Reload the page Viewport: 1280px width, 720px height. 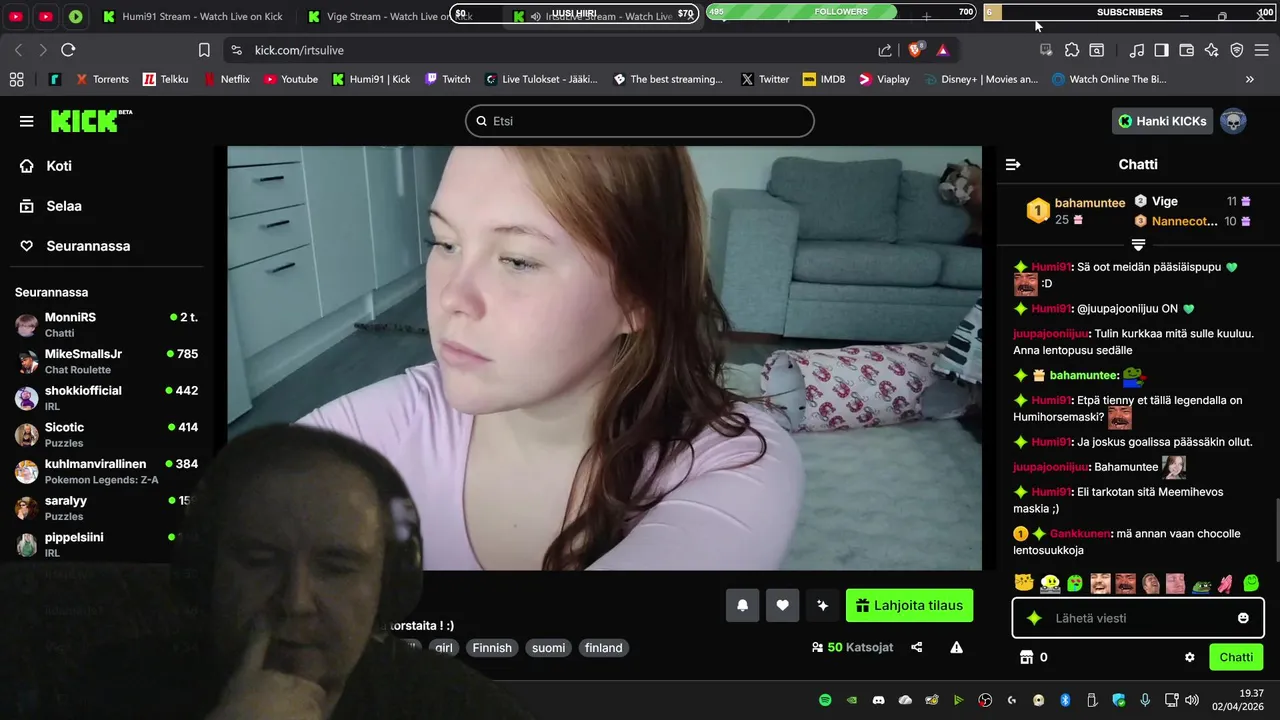[68, 50]
